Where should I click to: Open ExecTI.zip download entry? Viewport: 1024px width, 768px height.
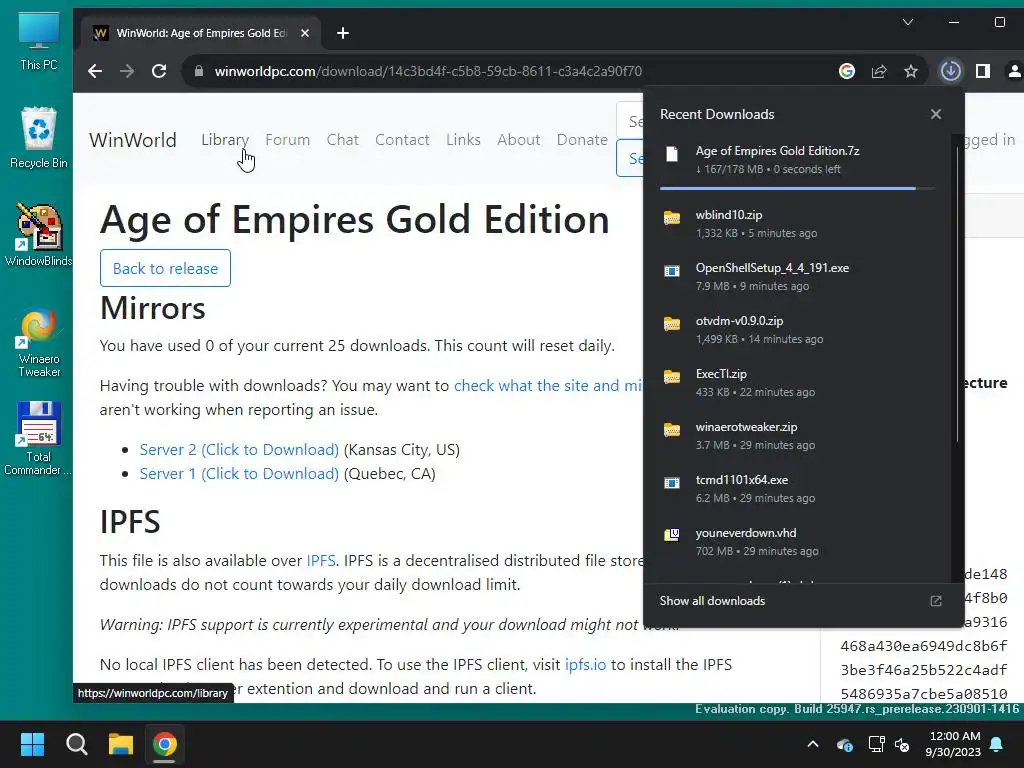pos(798,382)
